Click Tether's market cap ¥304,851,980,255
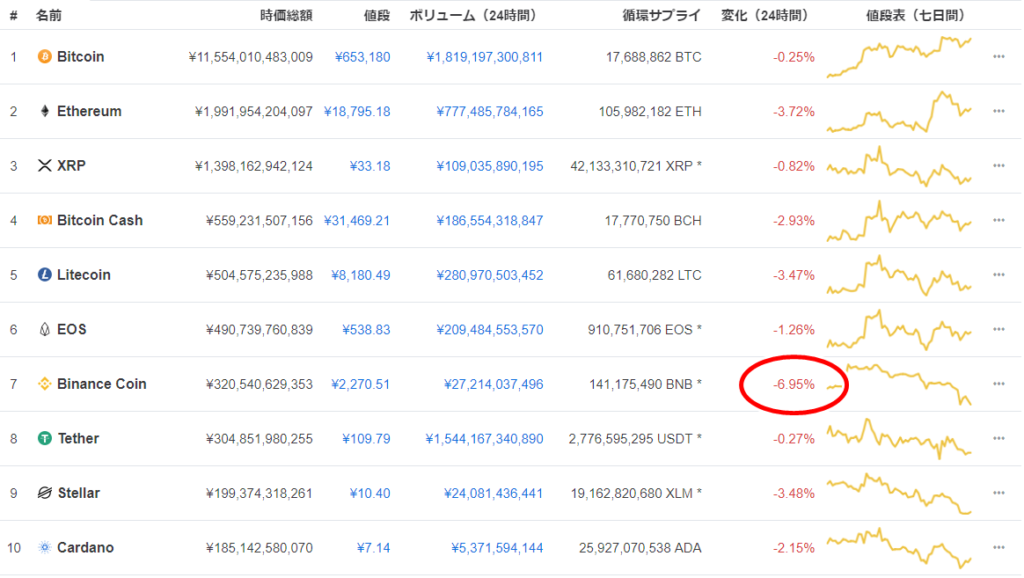The height and width of the screenshot is (578, 1024). point(259,439)
